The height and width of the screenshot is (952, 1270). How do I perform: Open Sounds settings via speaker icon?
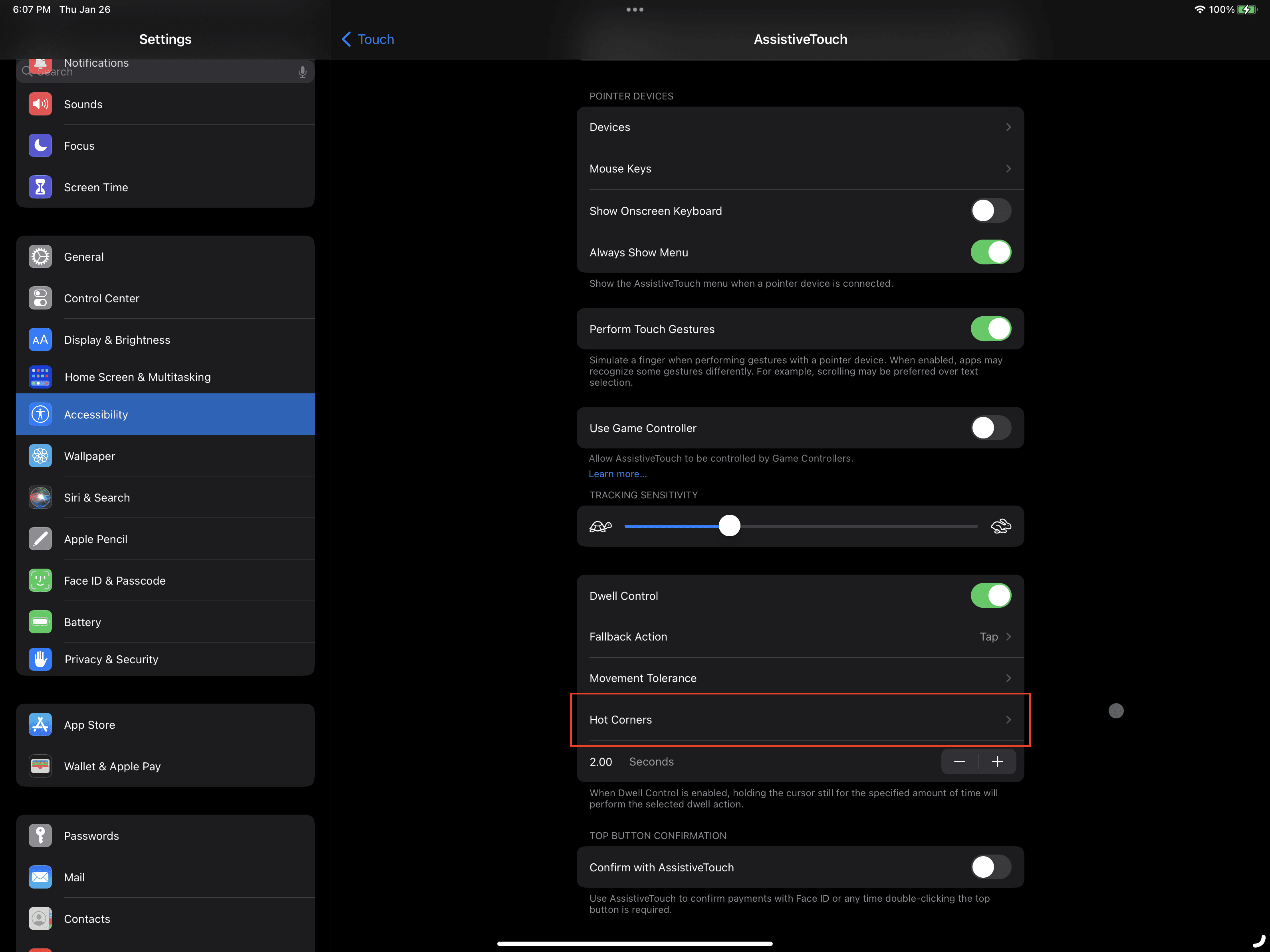tap(40, 104)
